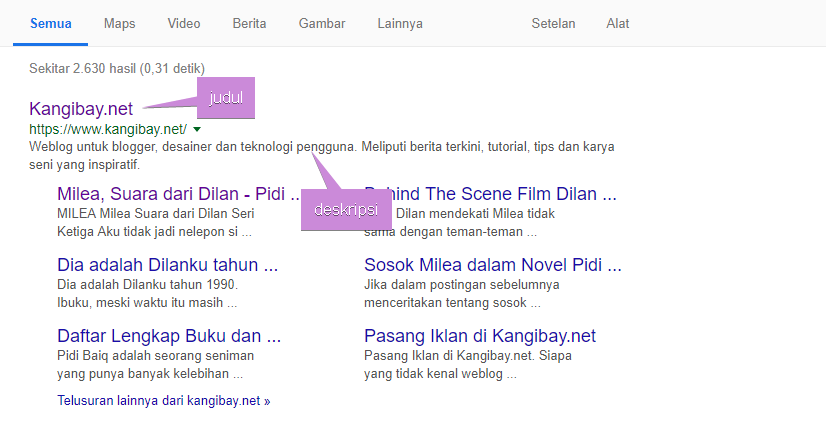Open sitelink Sosok Milea dalam Novel Pidi
Image resolution: width=826 pixels, height=425 pixels.
pyautogui.click(x=493, y=264)
